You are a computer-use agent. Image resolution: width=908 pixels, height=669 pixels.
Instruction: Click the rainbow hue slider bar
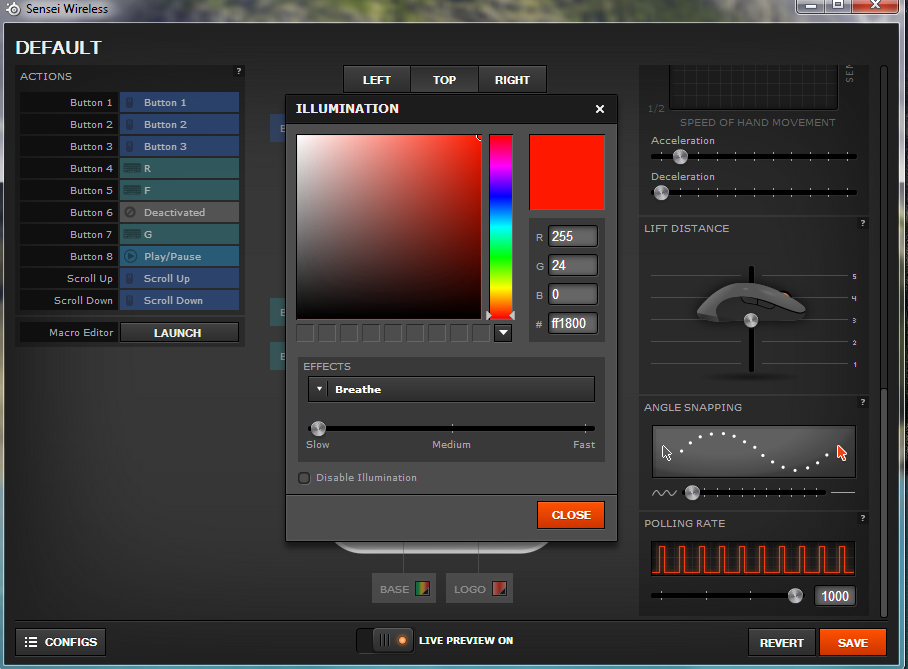pyautogui.click(x=500, y=225)
